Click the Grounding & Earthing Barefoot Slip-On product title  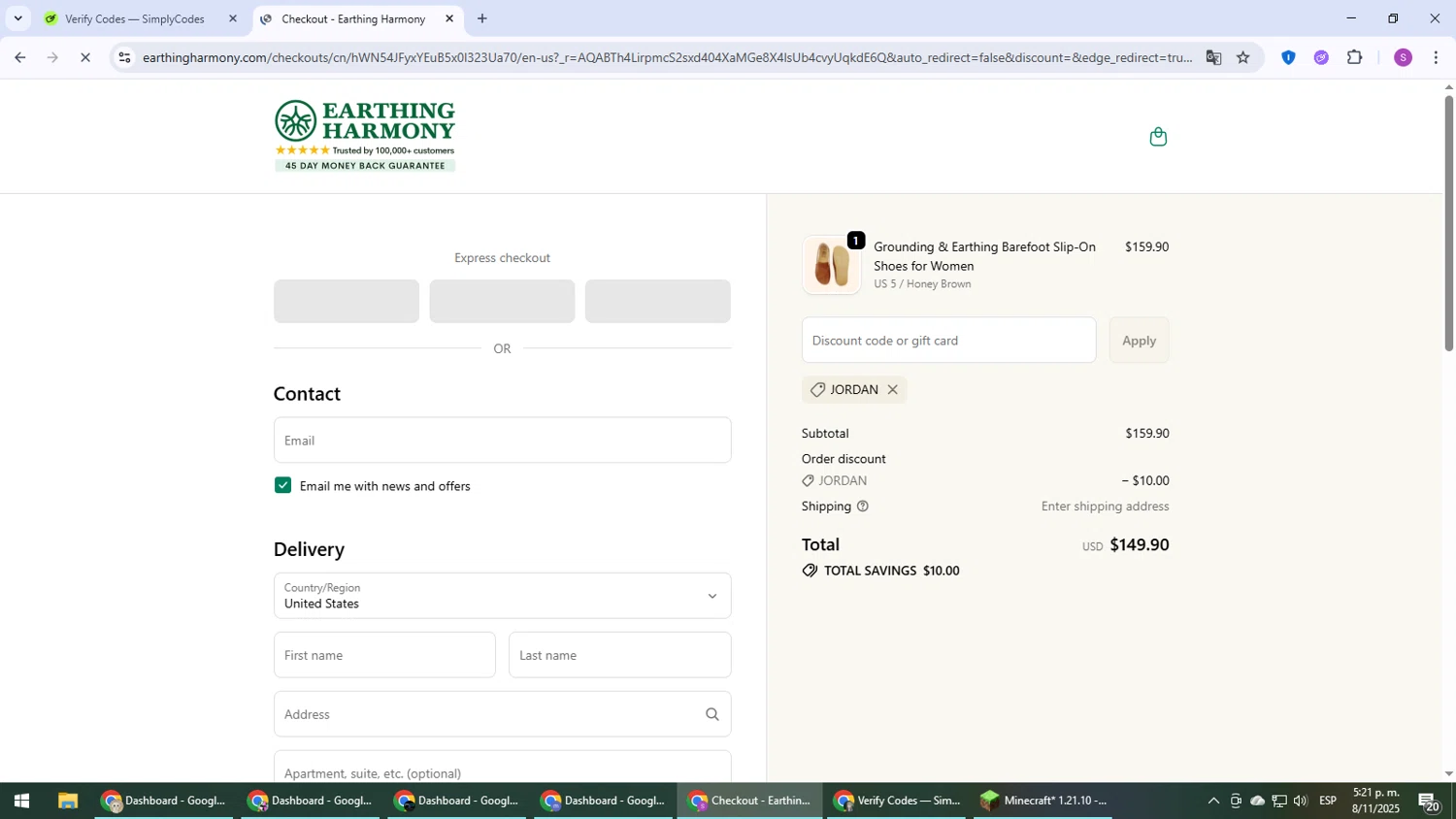pyautogui.click(x=984, y=256)
